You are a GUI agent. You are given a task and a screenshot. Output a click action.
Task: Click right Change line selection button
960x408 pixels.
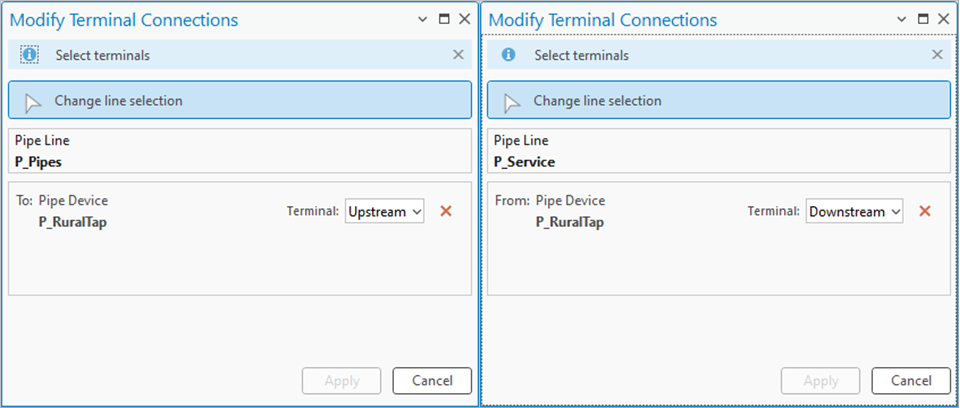pos(719,100)
